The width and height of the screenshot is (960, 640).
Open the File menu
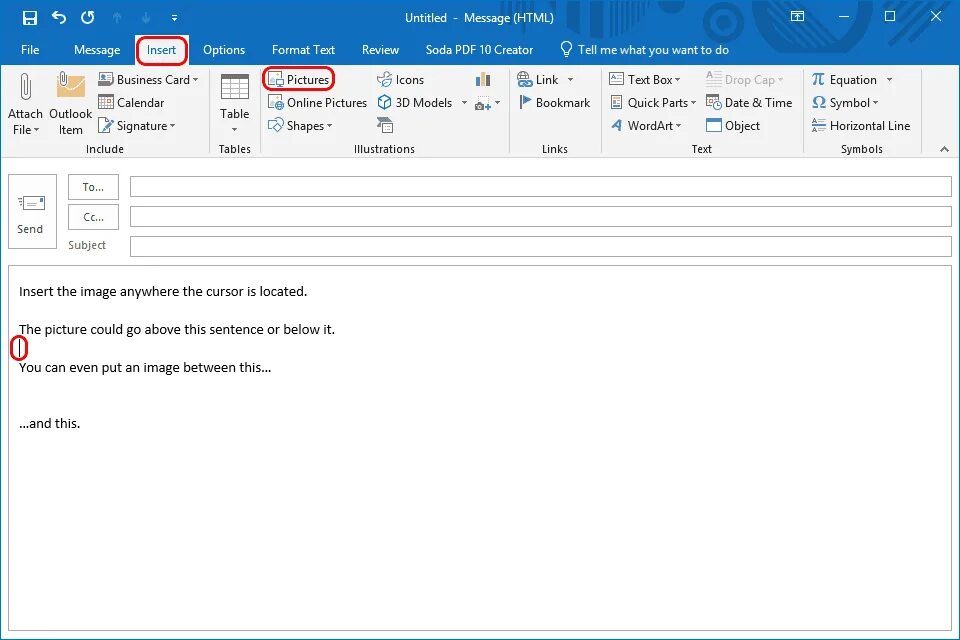click(29, 50)
